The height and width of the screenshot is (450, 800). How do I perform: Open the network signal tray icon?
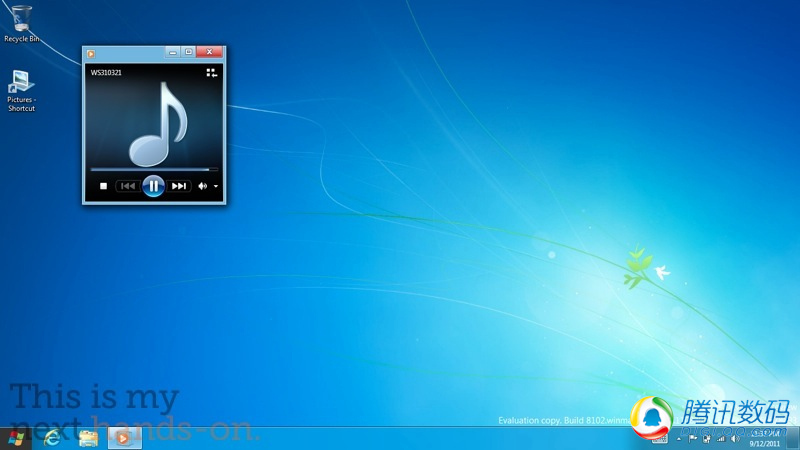[720, 439]
